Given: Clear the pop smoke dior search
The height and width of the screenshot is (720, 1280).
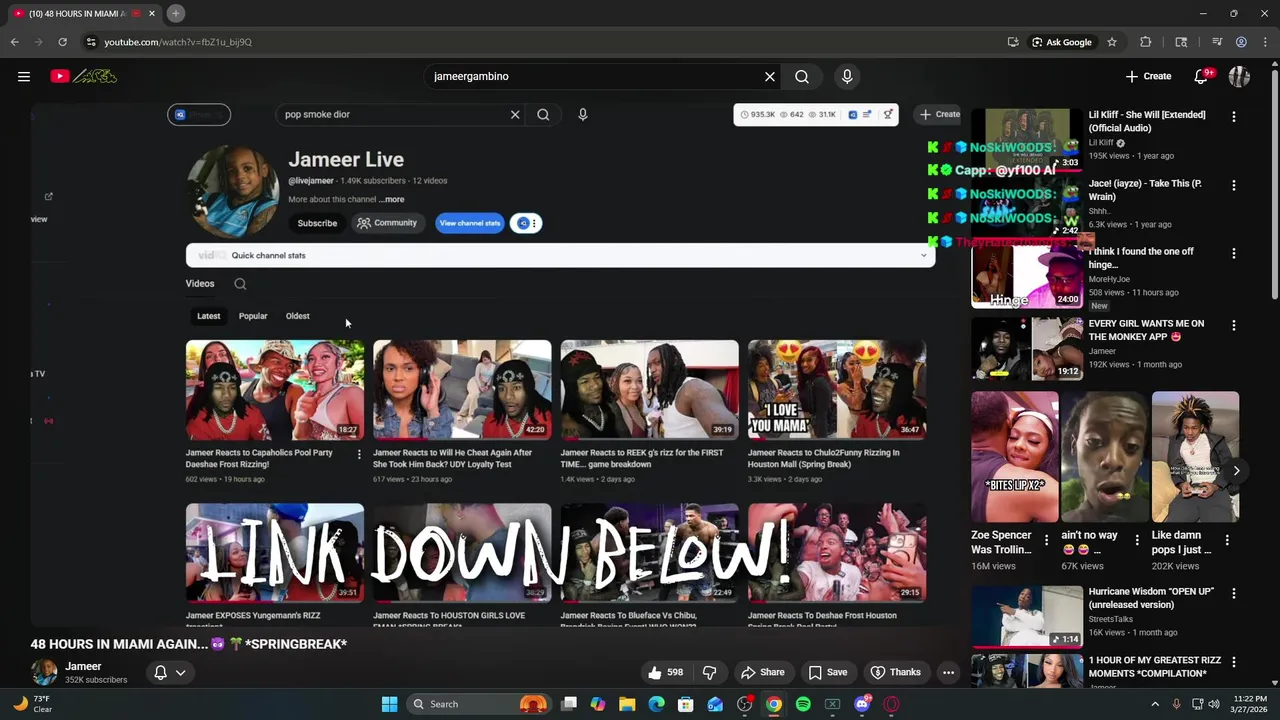Looking at the screenshot, I should pyautogui.click(x=515, y=114).
